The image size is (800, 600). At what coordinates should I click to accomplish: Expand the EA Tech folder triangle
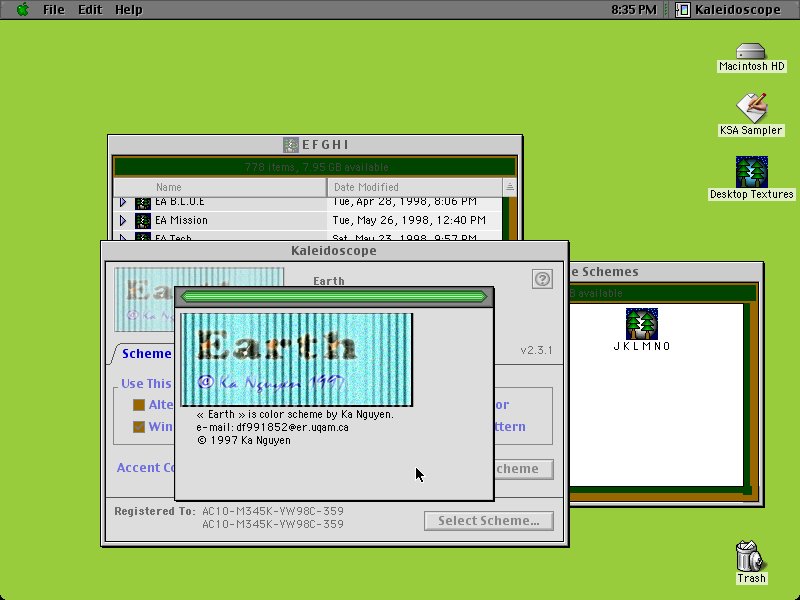(x=122, y=237)
